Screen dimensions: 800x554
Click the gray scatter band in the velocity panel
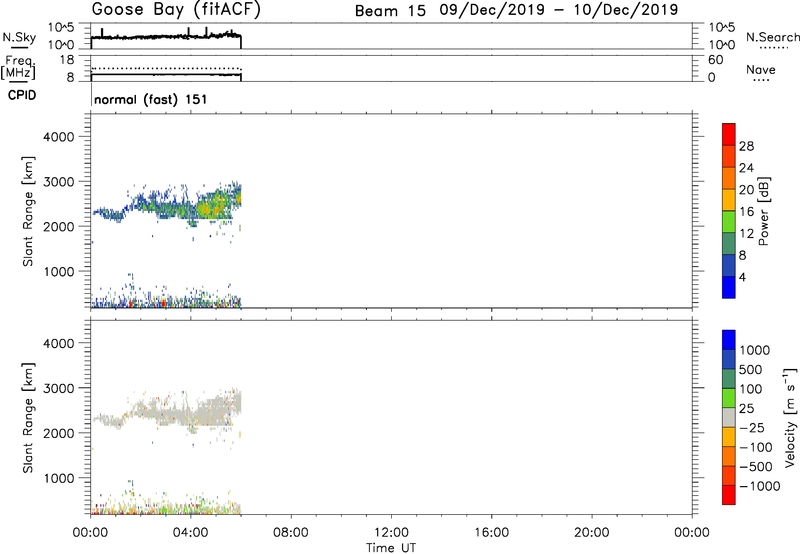[x=168, y=411]
